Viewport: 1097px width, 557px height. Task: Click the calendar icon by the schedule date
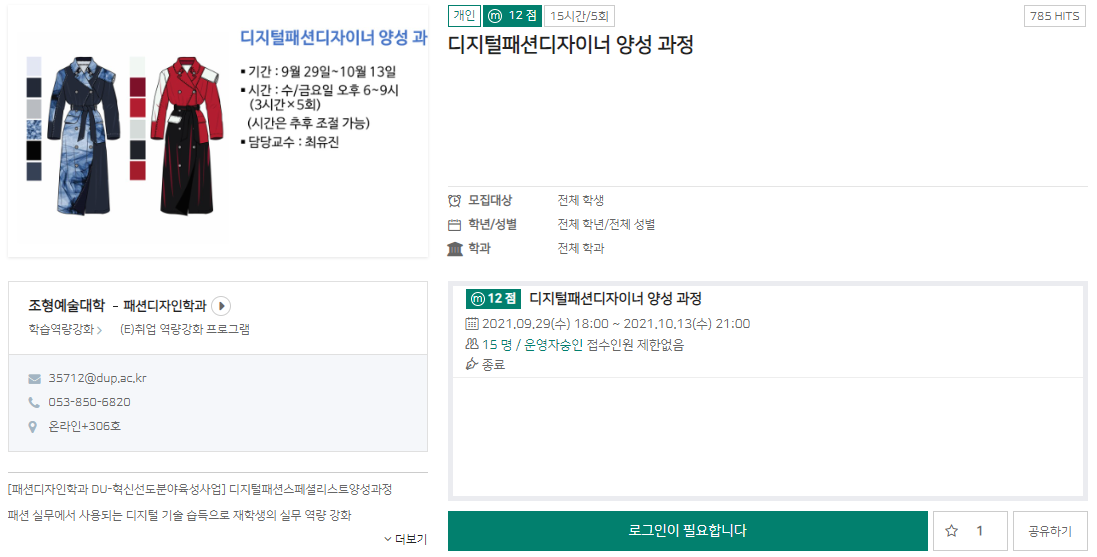(x=472, y=324)
